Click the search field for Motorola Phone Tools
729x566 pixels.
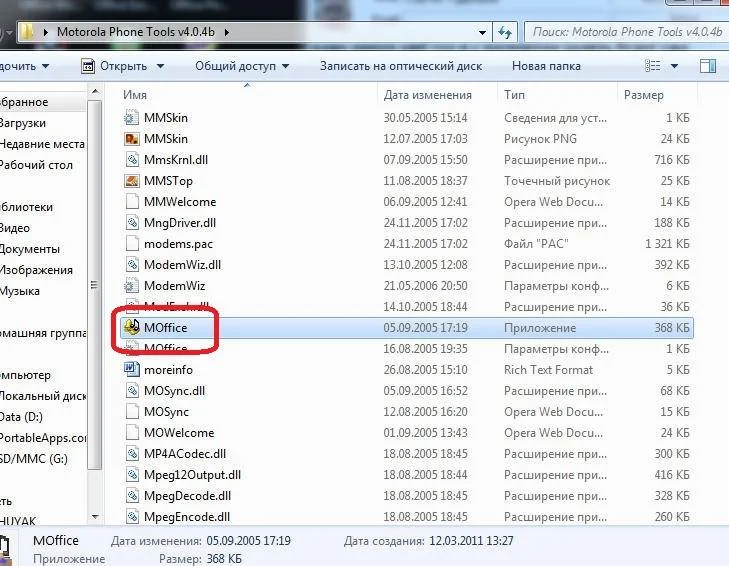(x=626, y=32)
